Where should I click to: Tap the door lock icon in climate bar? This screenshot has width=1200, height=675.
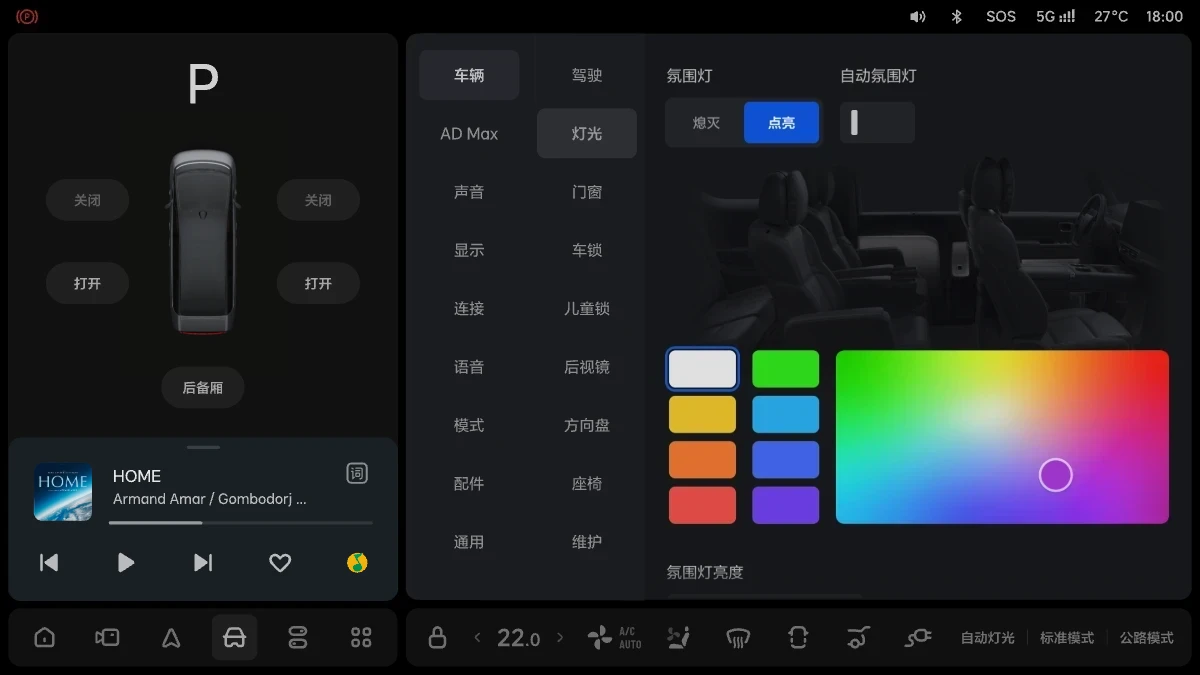coord(437,637)
